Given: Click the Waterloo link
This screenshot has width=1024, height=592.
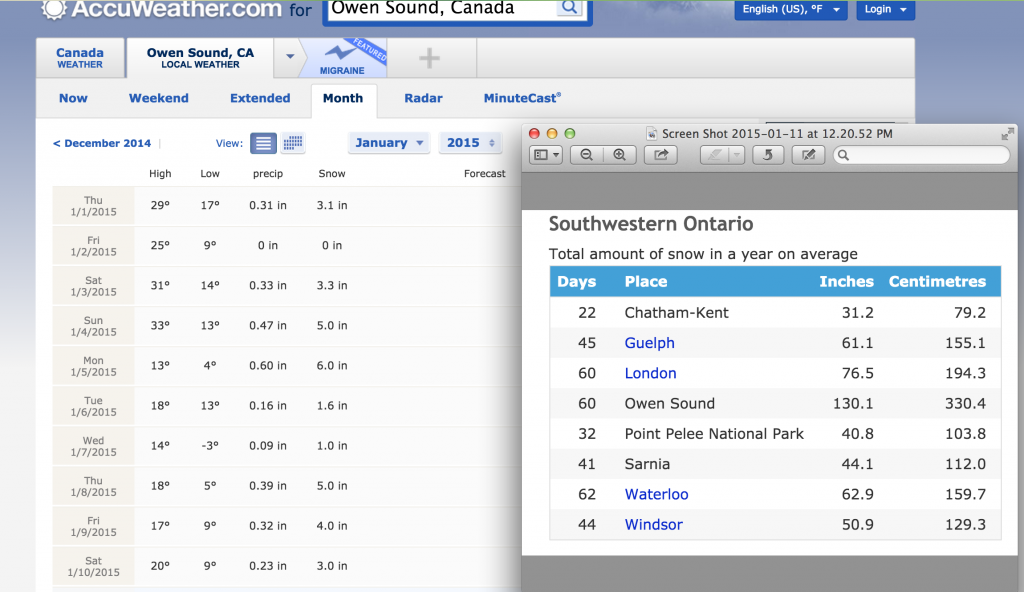Looking at the screenshot, I should point(656,494).
